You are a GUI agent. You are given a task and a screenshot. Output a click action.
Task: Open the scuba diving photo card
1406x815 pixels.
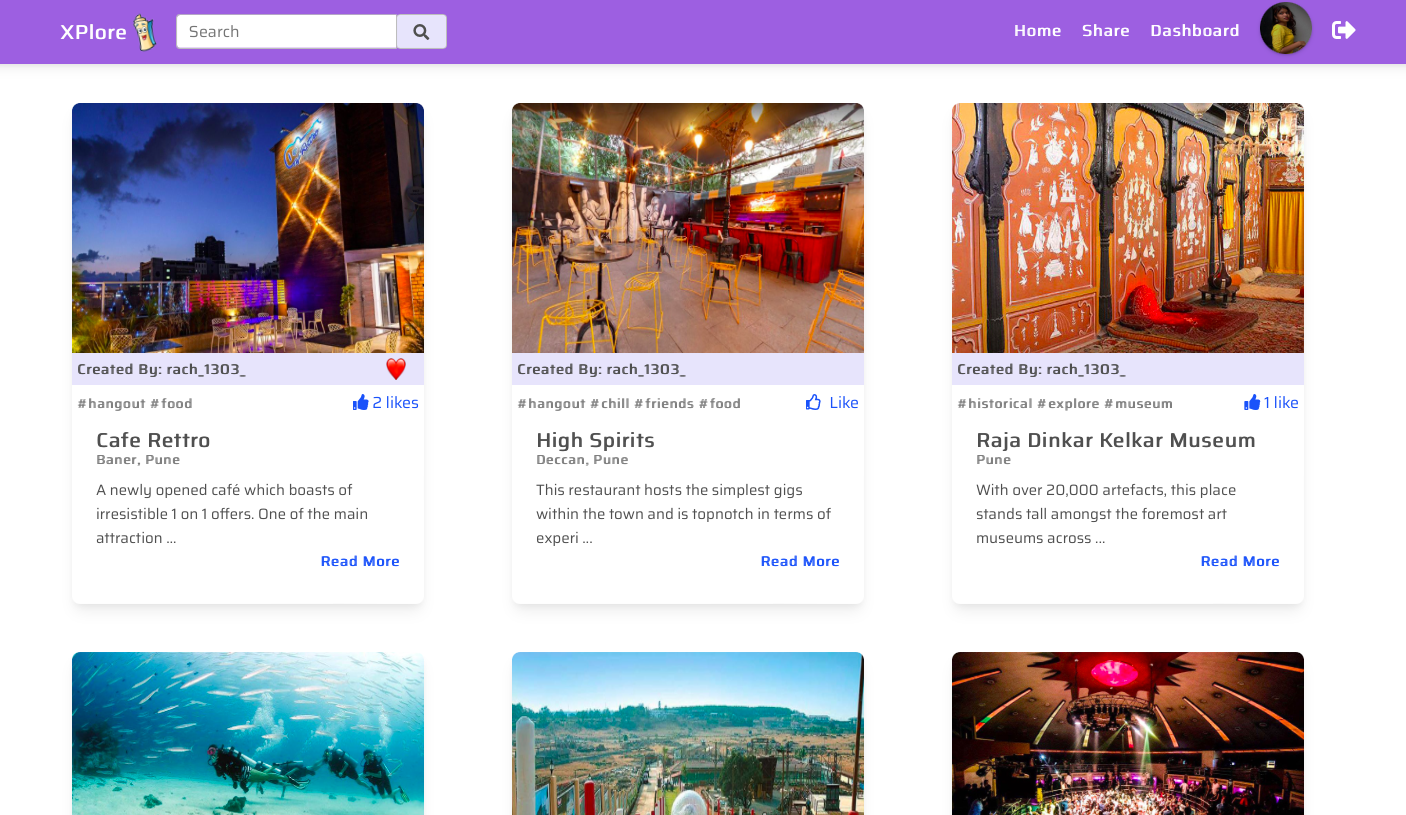click(x=247, y=733)
